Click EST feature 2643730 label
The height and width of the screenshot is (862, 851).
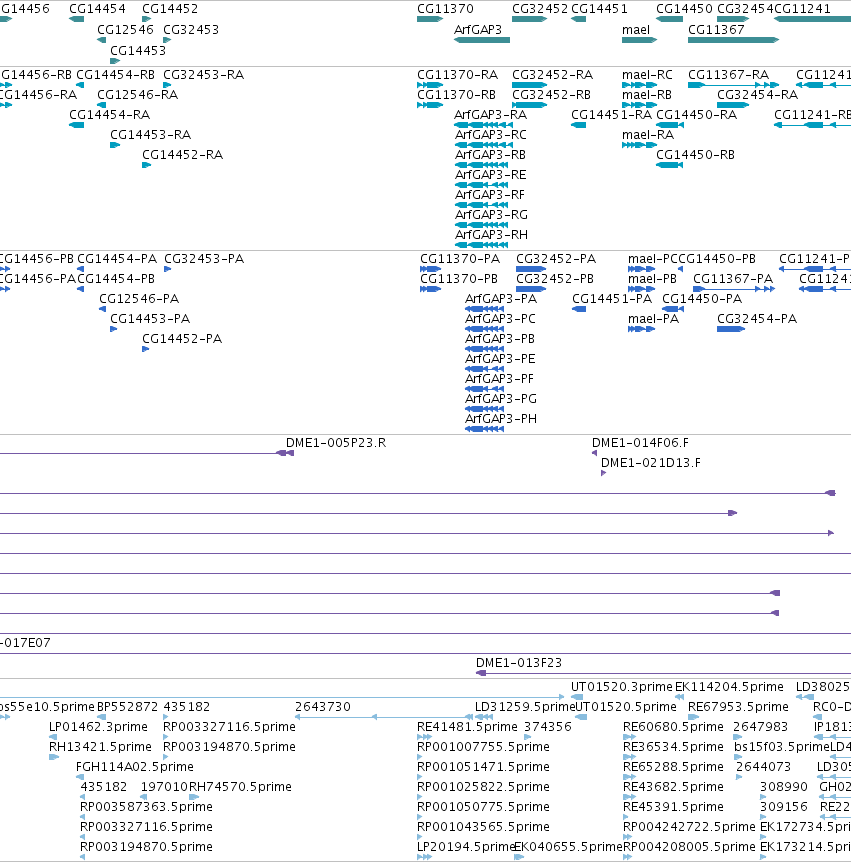[x=323, y=707]
